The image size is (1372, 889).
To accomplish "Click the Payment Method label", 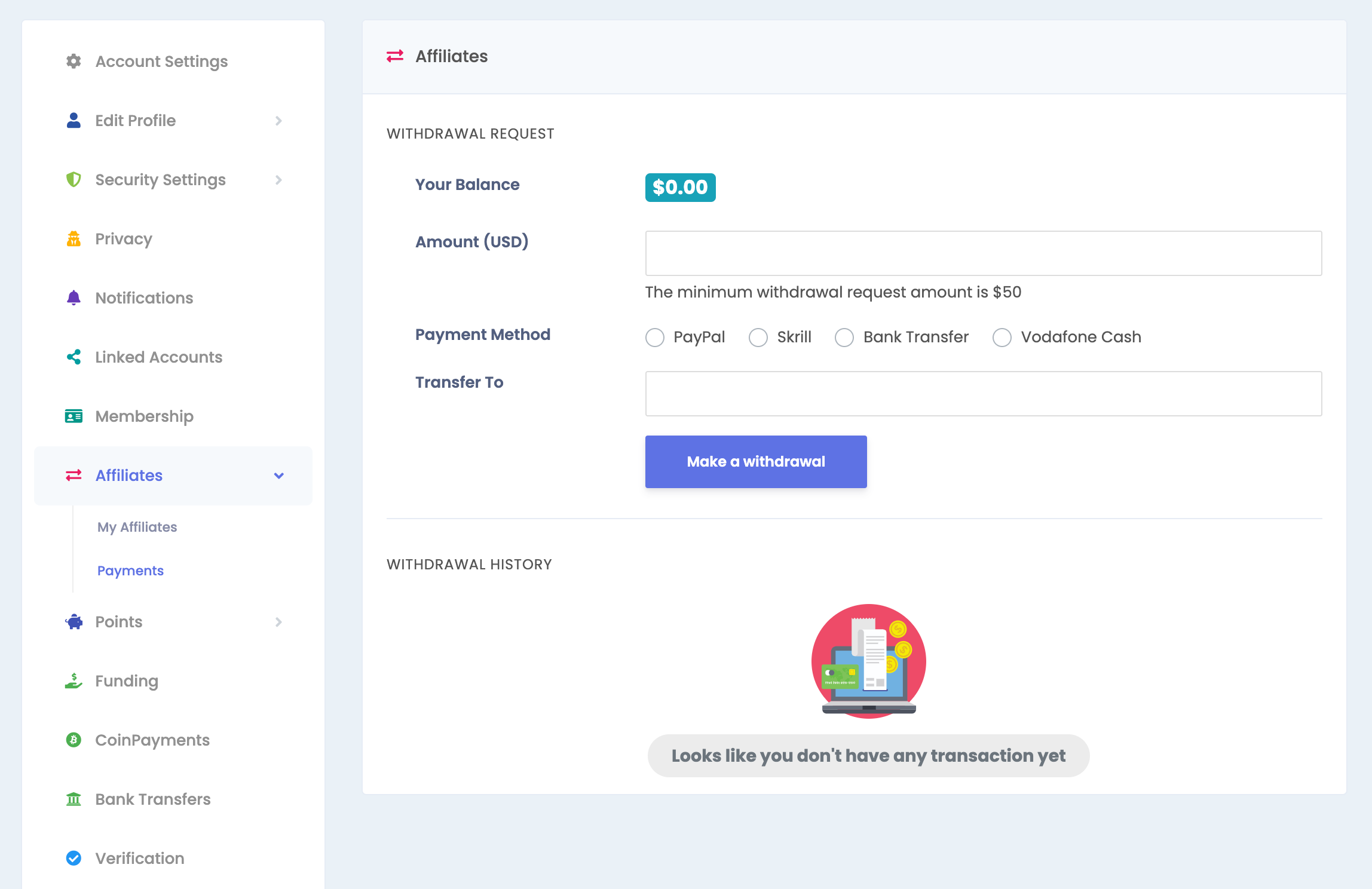I will click(483, 335).
